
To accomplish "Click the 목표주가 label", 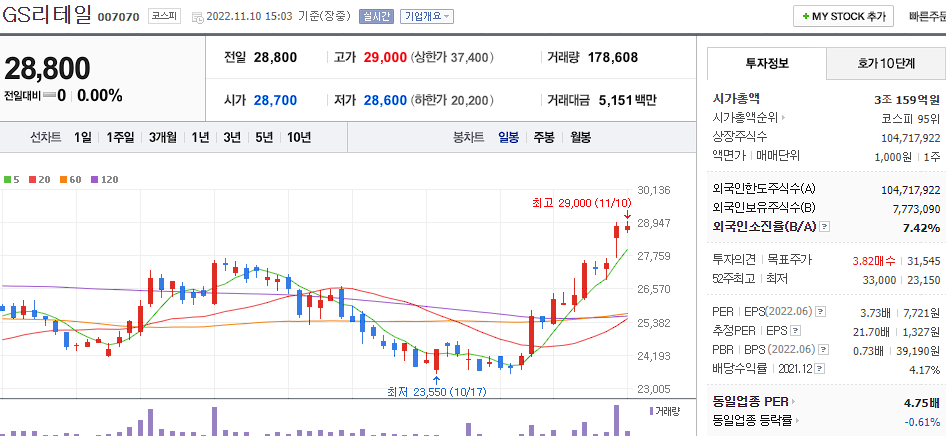I will 789,260.
